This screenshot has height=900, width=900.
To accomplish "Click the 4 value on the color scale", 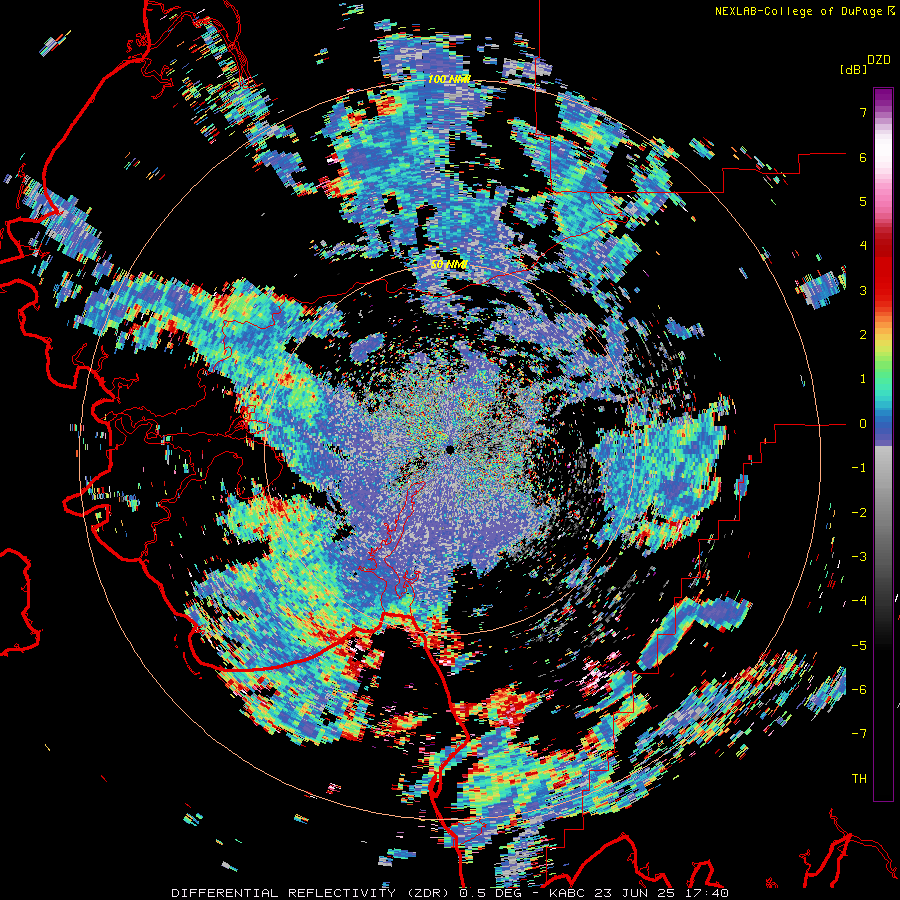I will click(863, 246).
